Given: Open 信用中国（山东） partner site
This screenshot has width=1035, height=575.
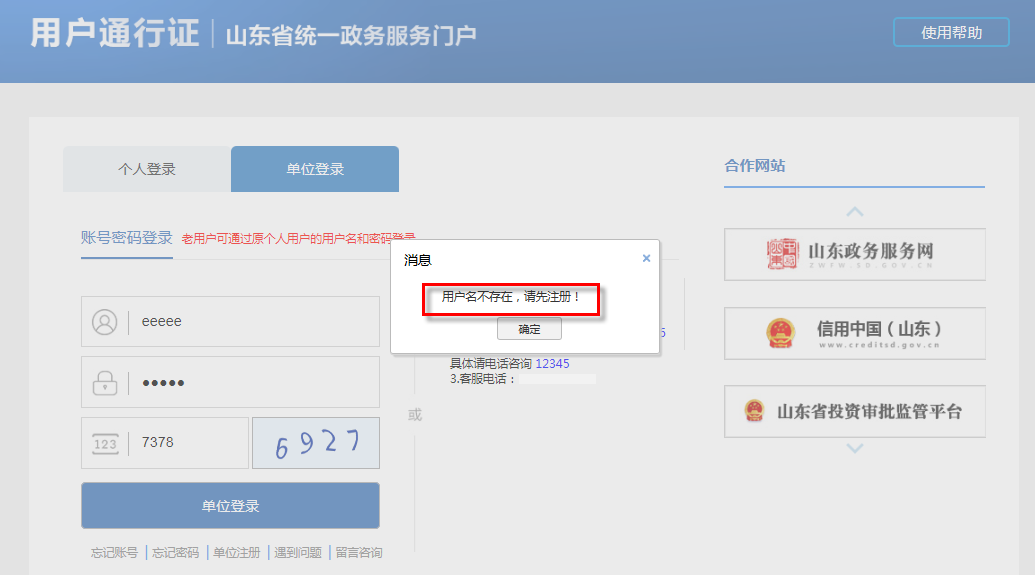Looking at the screenshot, I should click(854, 333).
